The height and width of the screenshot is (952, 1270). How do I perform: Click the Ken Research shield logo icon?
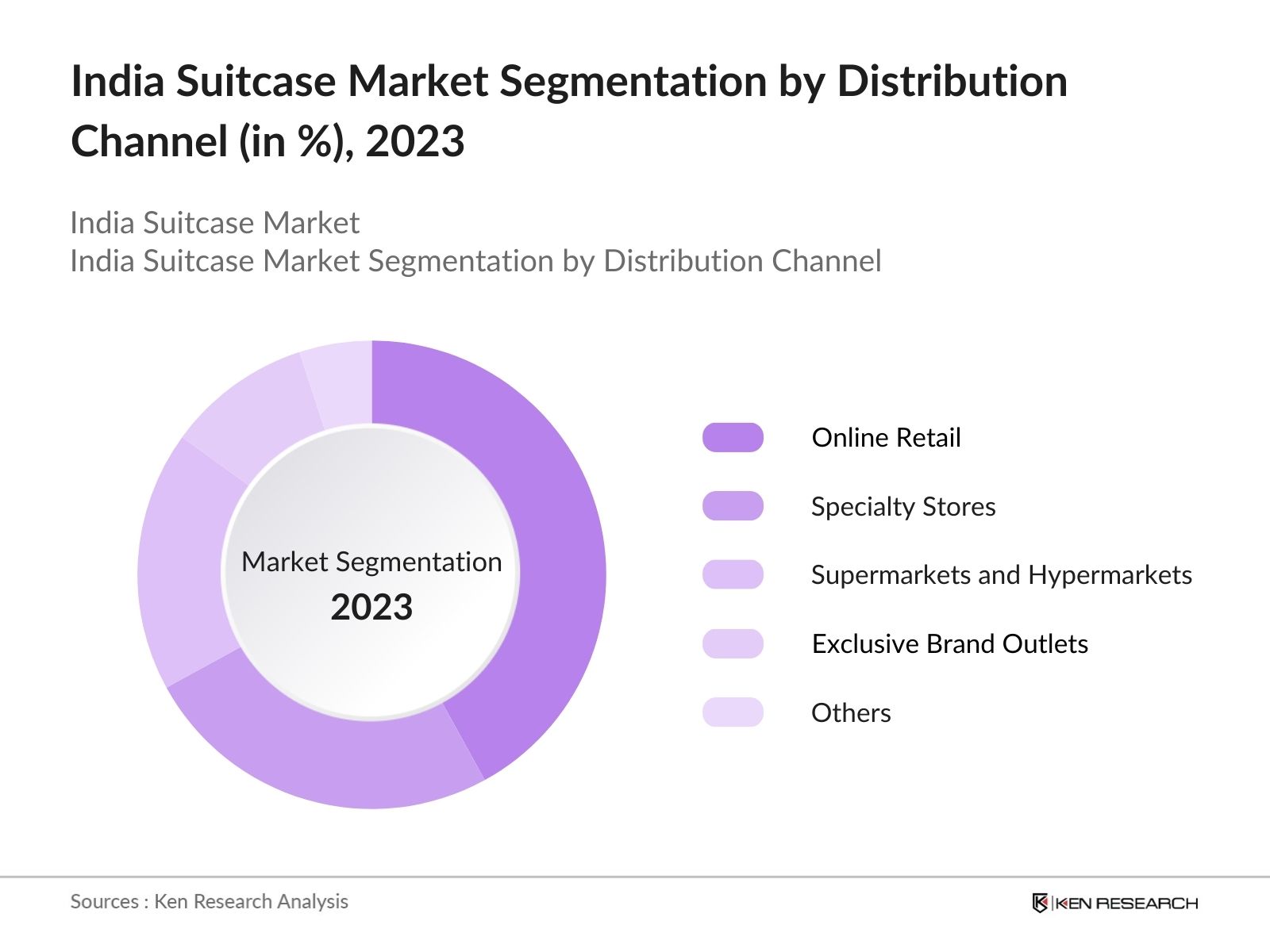(x=1040, y=903)
